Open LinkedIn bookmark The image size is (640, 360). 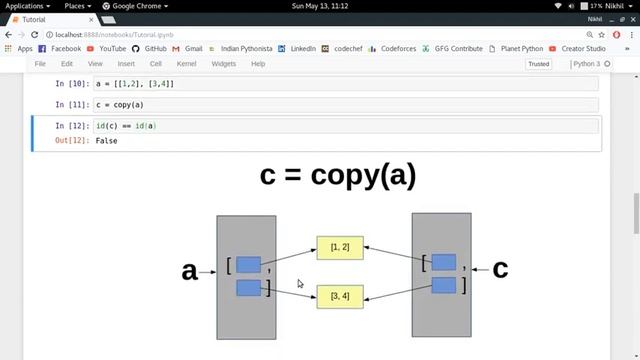(297, 49)
